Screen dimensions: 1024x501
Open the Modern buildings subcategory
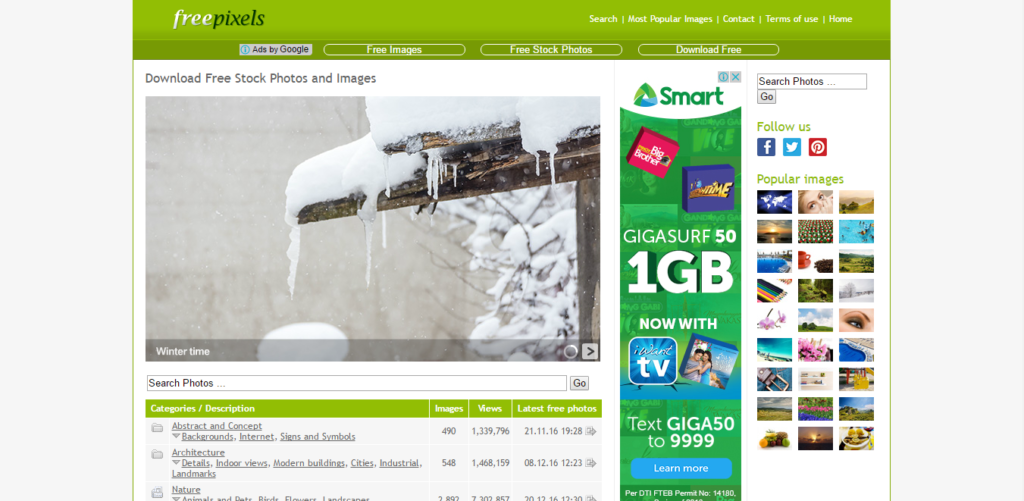pyautogui.click(x=309, y=463)
